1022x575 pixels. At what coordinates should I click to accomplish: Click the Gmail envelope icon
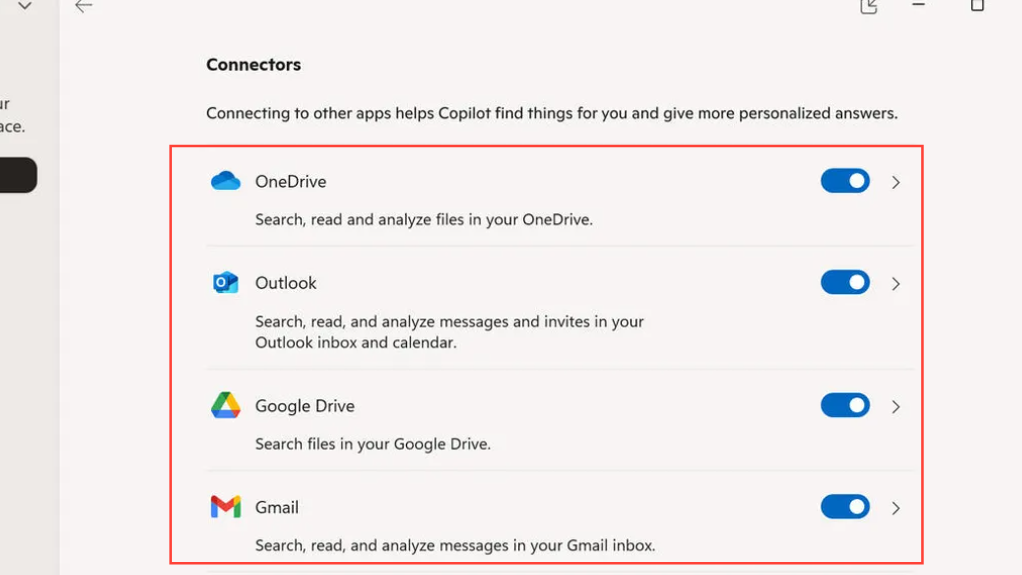[226, 507]
